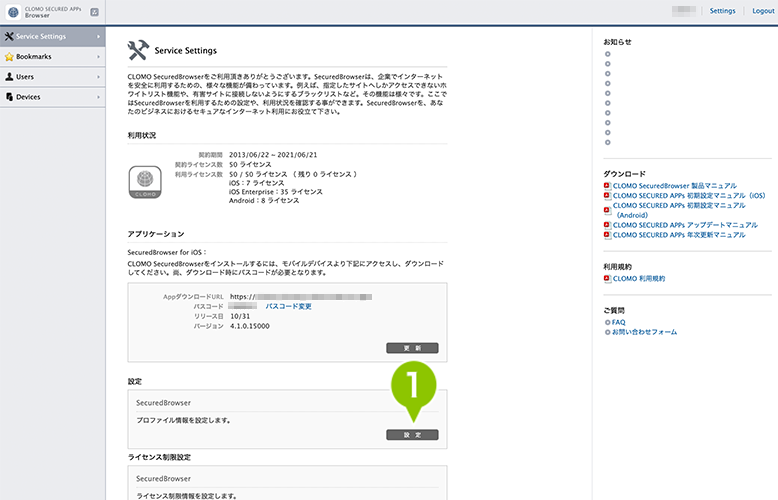Open Settings link in top bar
Image resolution: width=778 pixels, height=500 pixels.
click(x=722, y=11)
